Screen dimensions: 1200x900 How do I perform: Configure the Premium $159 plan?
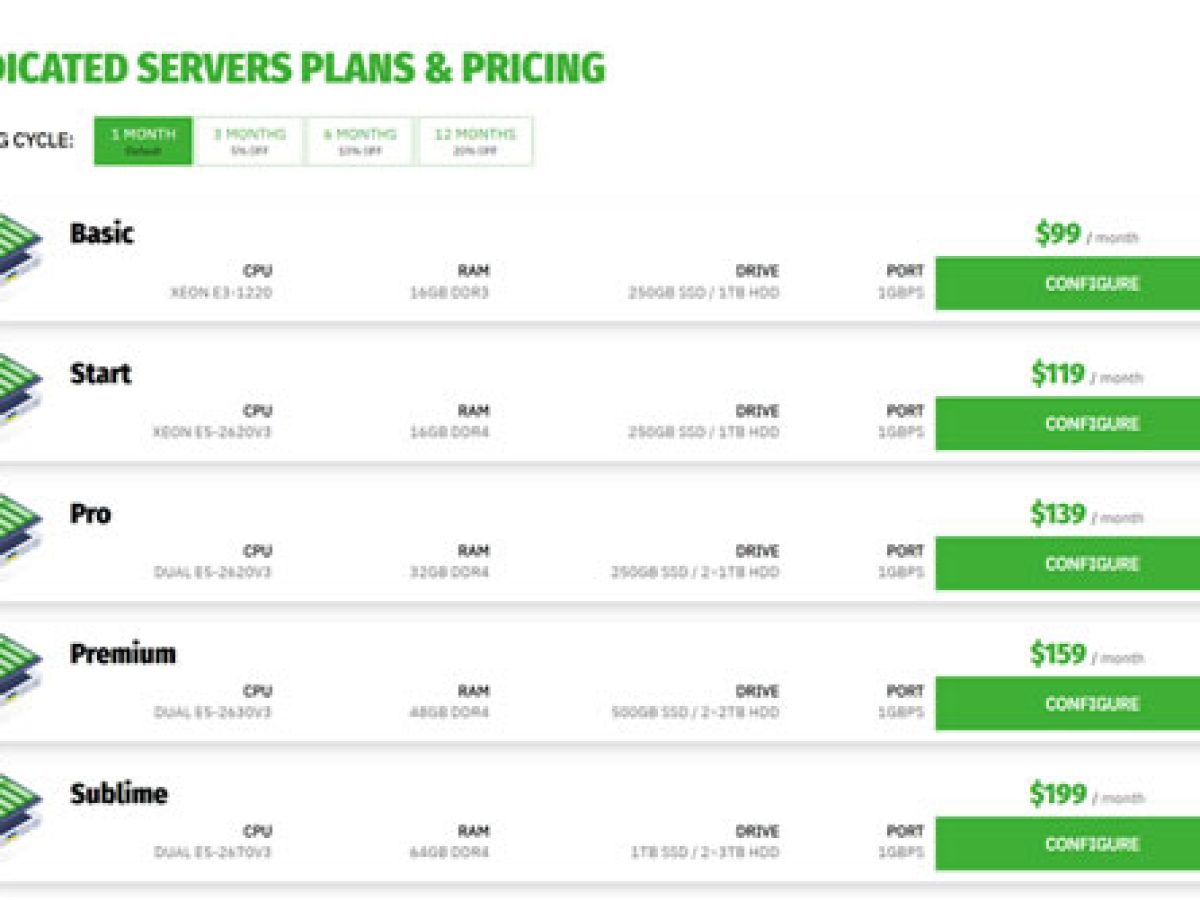click(x=1068, y=704)
